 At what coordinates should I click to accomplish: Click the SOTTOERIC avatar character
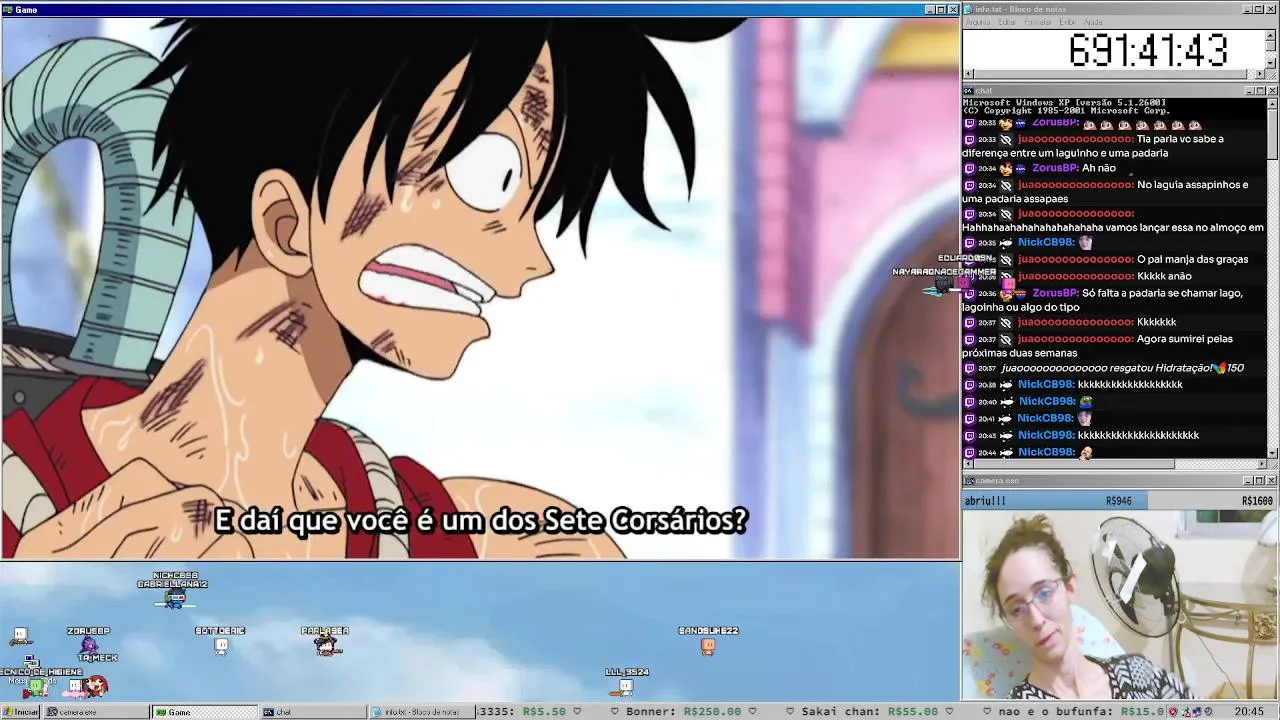[221, 646]
